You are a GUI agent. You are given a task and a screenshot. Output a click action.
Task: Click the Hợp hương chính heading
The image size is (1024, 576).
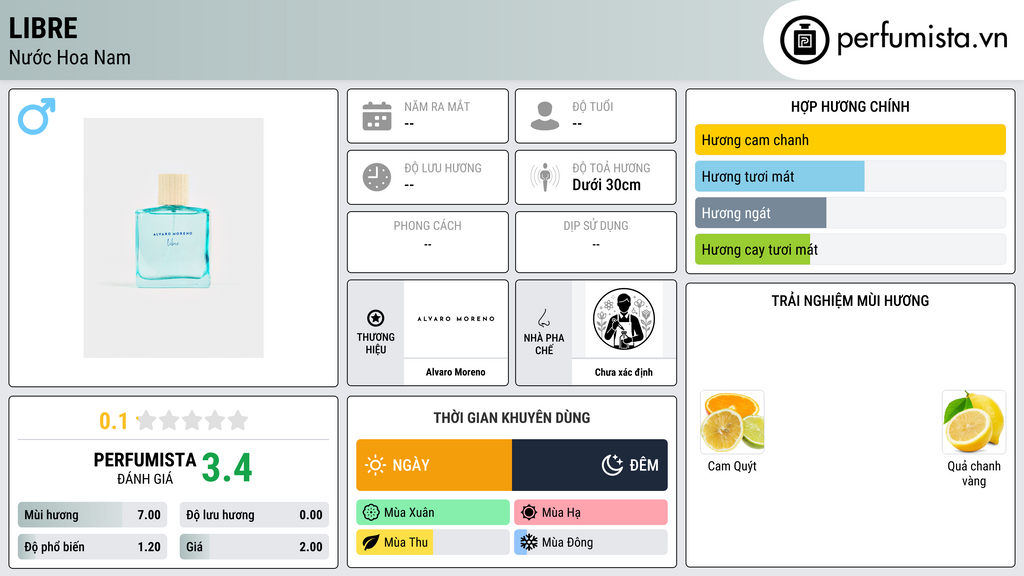coord(850,106)
